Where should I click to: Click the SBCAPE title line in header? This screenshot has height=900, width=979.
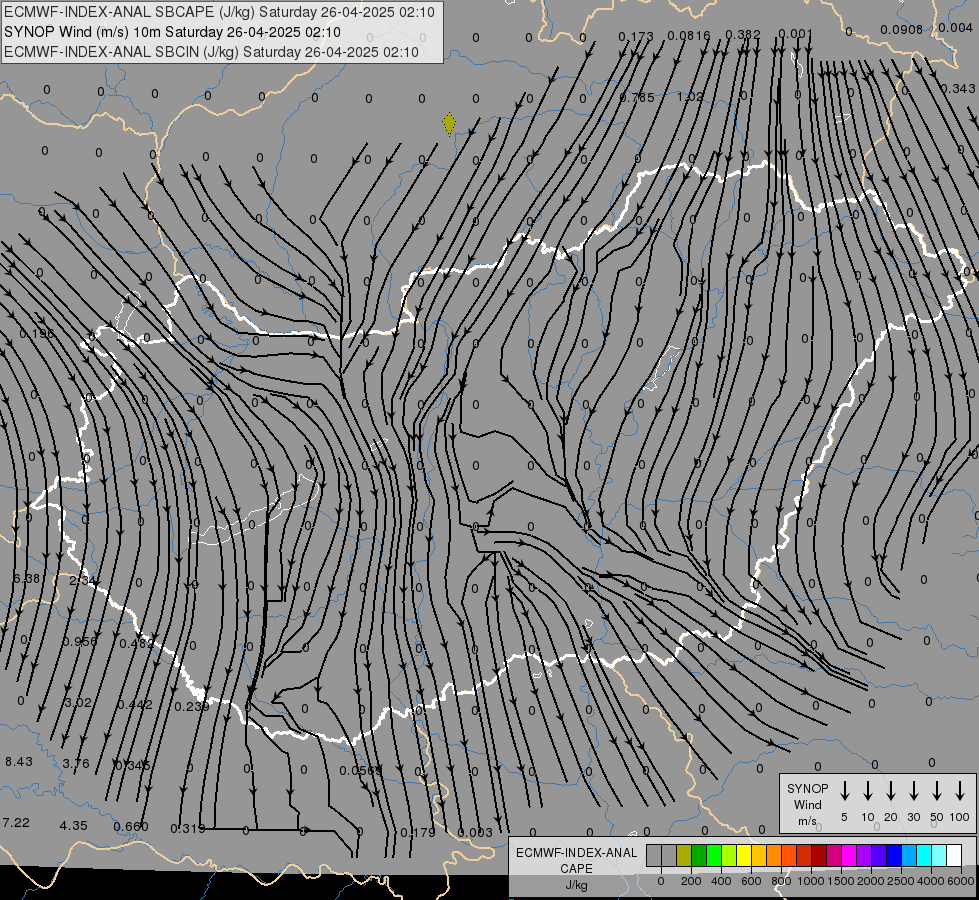tap(219, 12)
